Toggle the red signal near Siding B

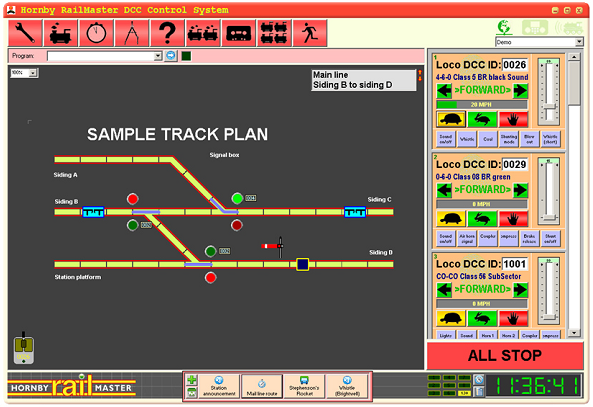(132, 199)
